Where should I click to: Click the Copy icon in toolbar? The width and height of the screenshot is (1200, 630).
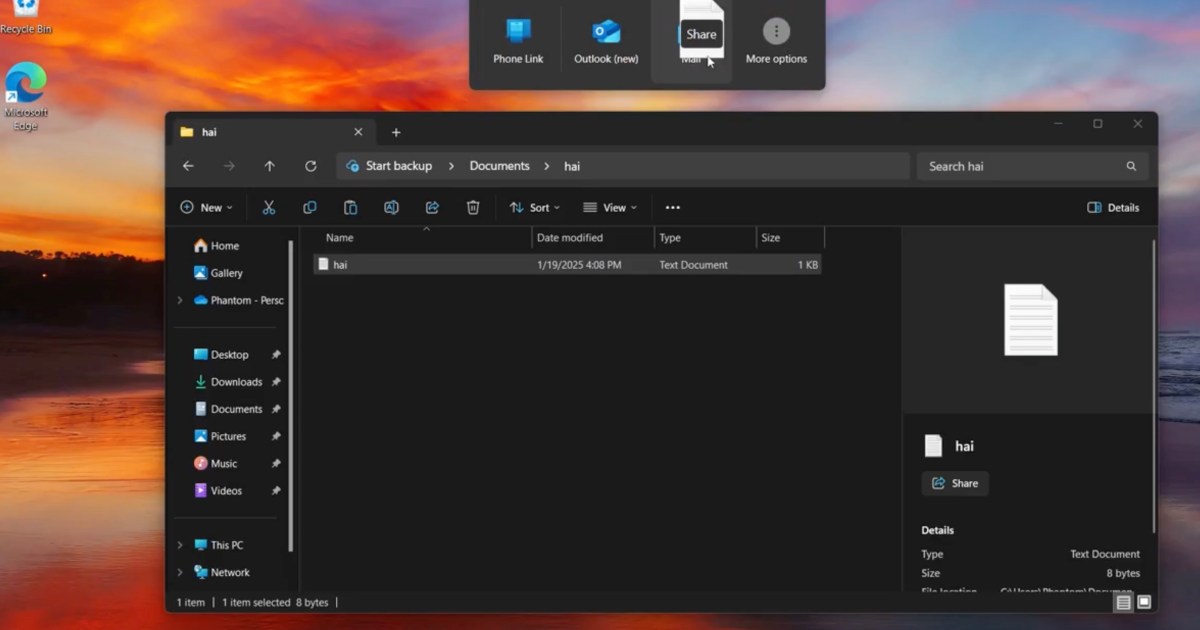coord(309,208)
